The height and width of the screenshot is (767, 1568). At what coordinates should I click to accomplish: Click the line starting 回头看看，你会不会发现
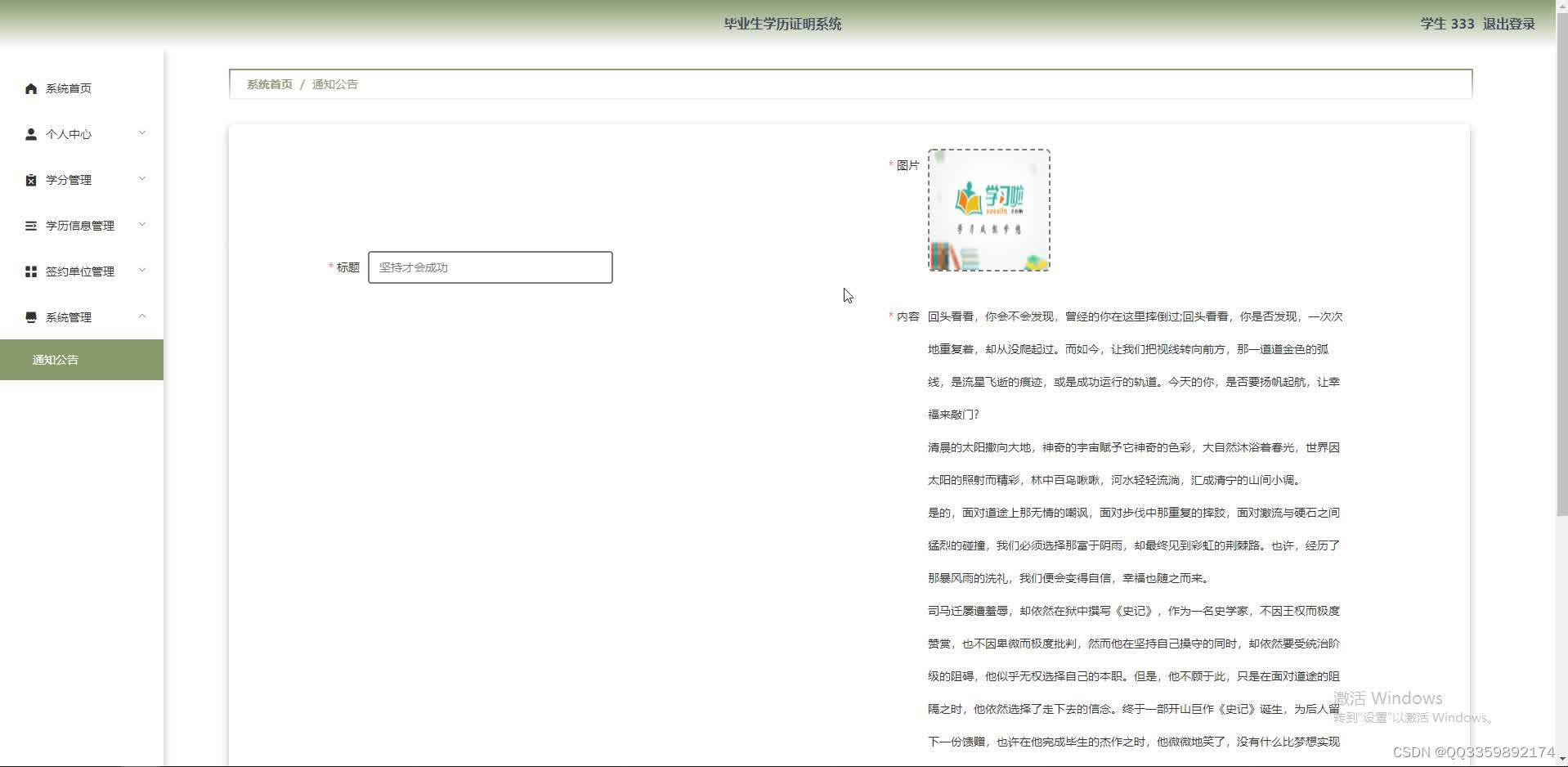click(1136, 316)
